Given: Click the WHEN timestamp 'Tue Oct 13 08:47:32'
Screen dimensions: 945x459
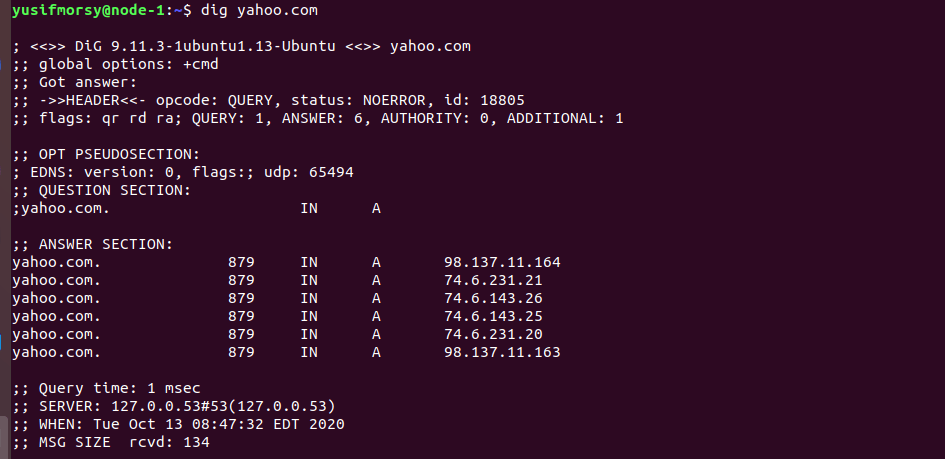Looking at the screenshot, I should pyautogui.click(x=178, y=425).
